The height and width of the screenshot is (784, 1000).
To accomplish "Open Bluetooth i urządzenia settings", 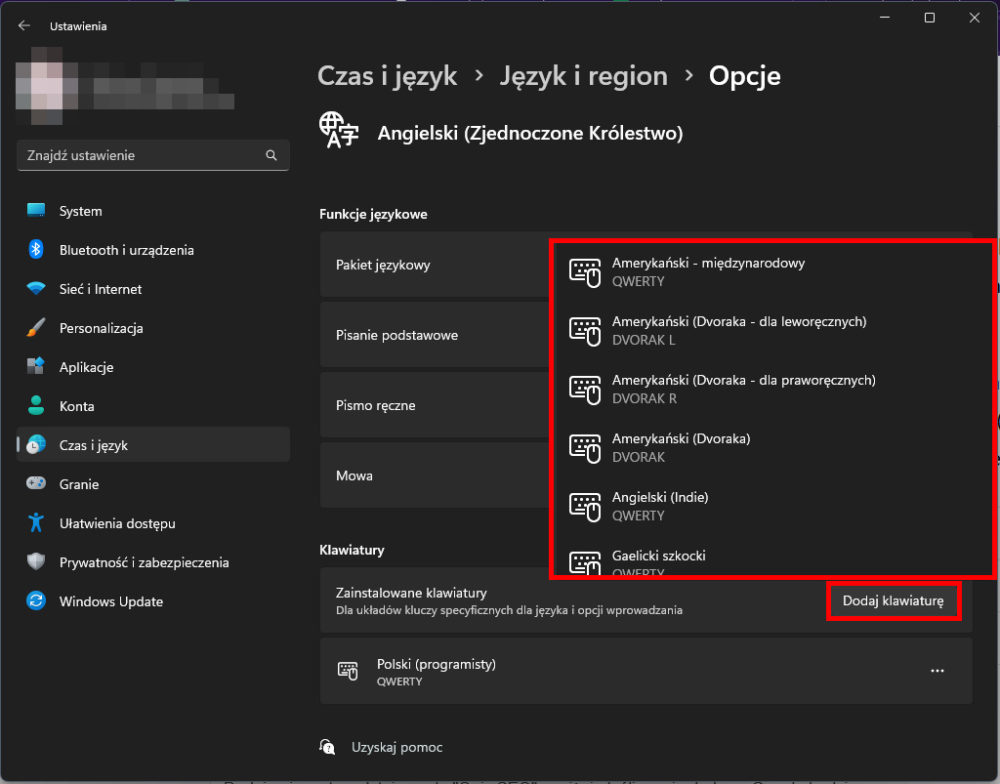I will 126,250.
